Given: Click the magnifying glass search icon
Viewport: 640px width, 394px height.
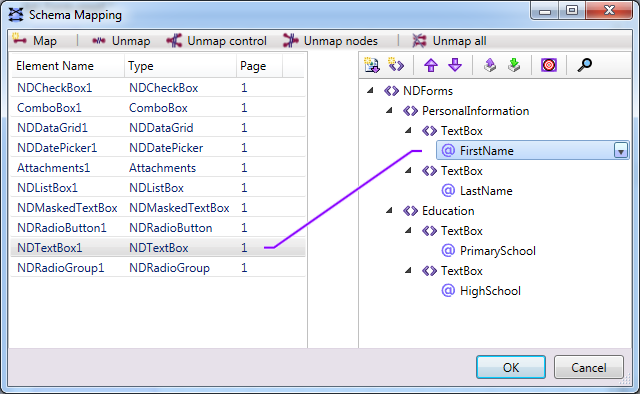Looking at the screenshot, I should (x=584, y=65).
